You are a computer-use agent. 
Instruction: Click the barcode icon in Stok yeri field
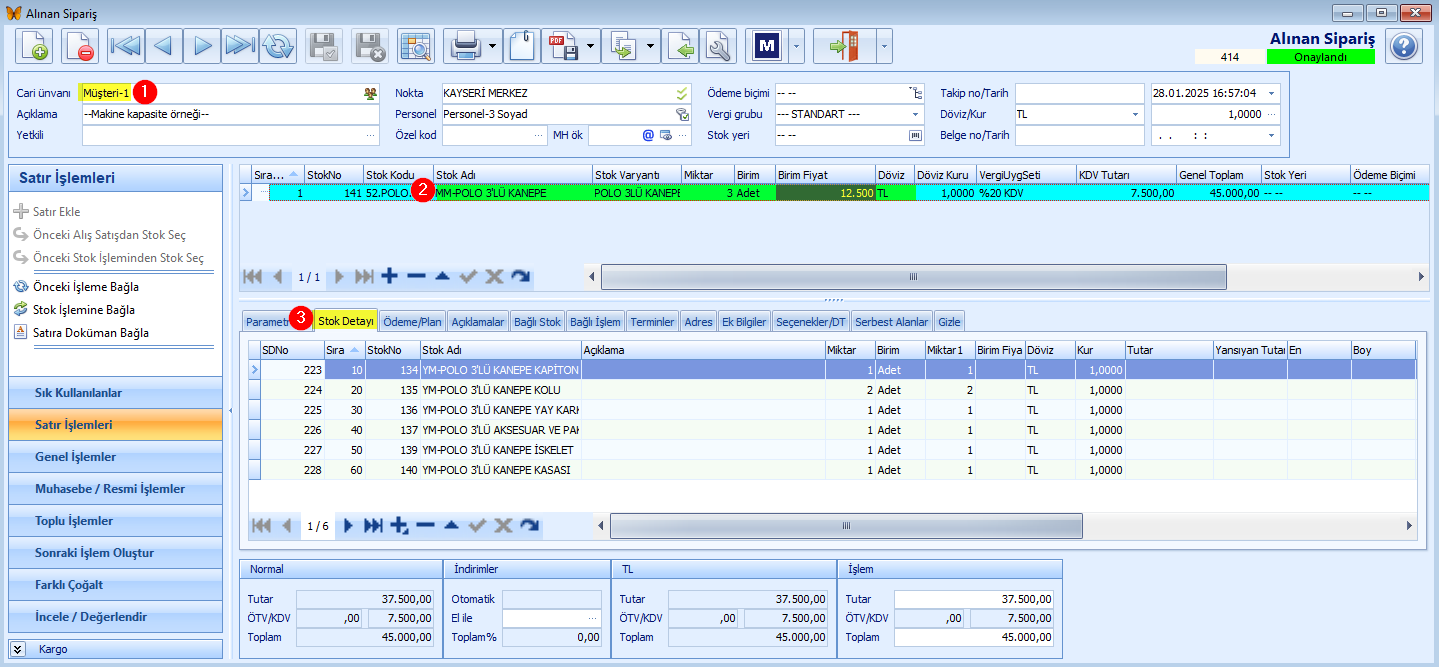click(x=914, y=135)
